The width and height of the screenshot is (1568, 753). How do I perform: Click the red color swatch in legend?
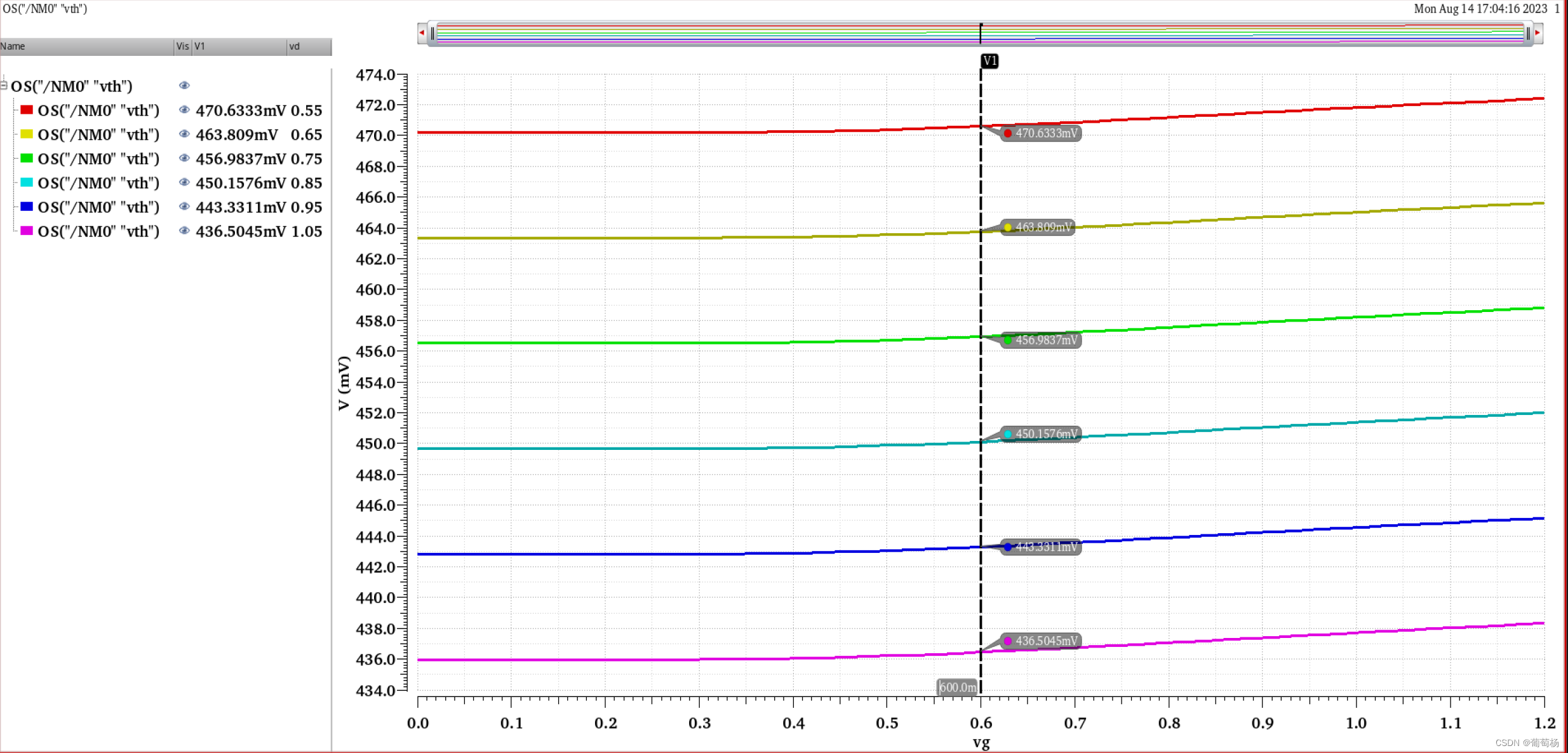[27, 110]
